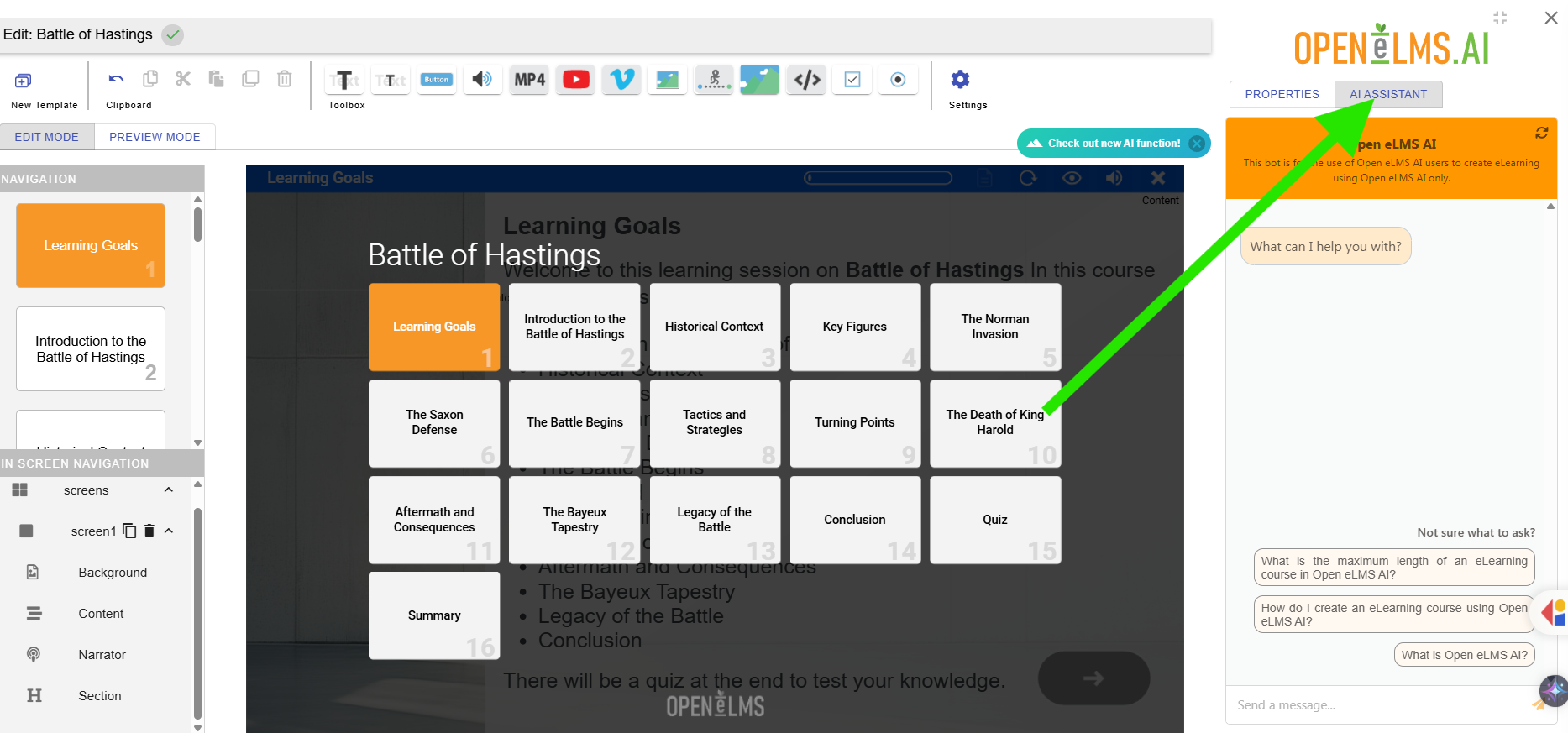Go to the next slide arrow button
The width and height of the screenshot is (1568, 733).
[x=1093, y=678]
